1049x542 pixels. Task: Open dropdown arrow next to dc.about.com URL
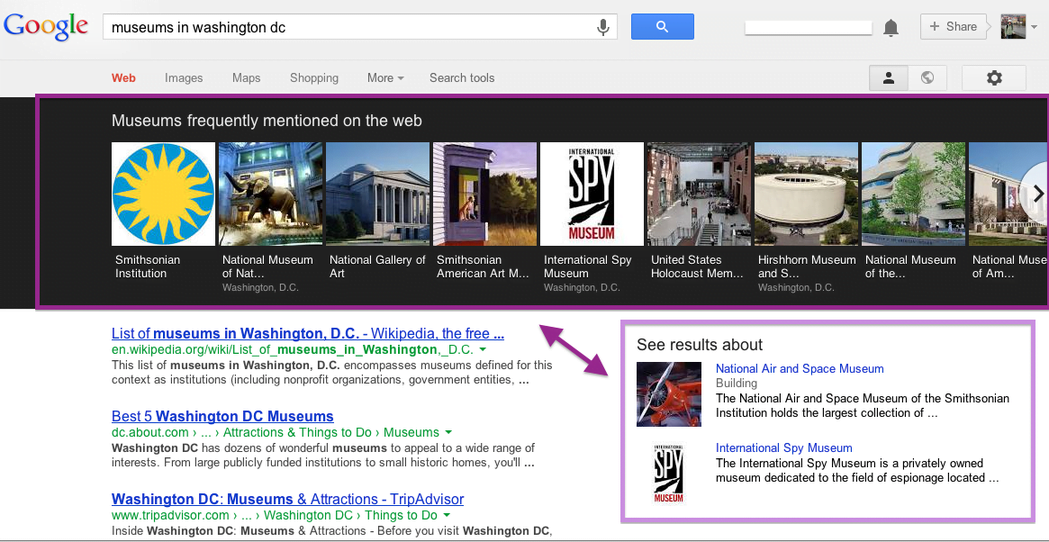tap(449, 432)
